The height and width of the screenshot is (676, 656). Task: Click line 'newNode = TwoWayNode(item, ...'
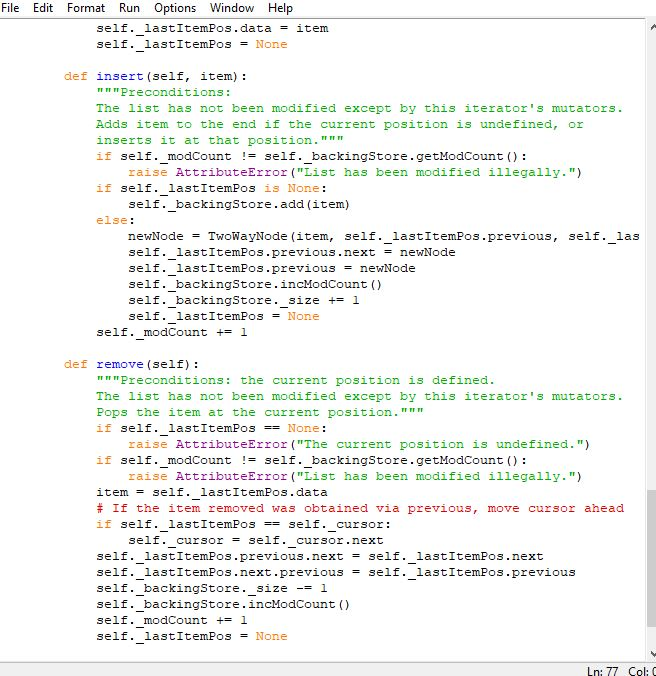(384, 236)
